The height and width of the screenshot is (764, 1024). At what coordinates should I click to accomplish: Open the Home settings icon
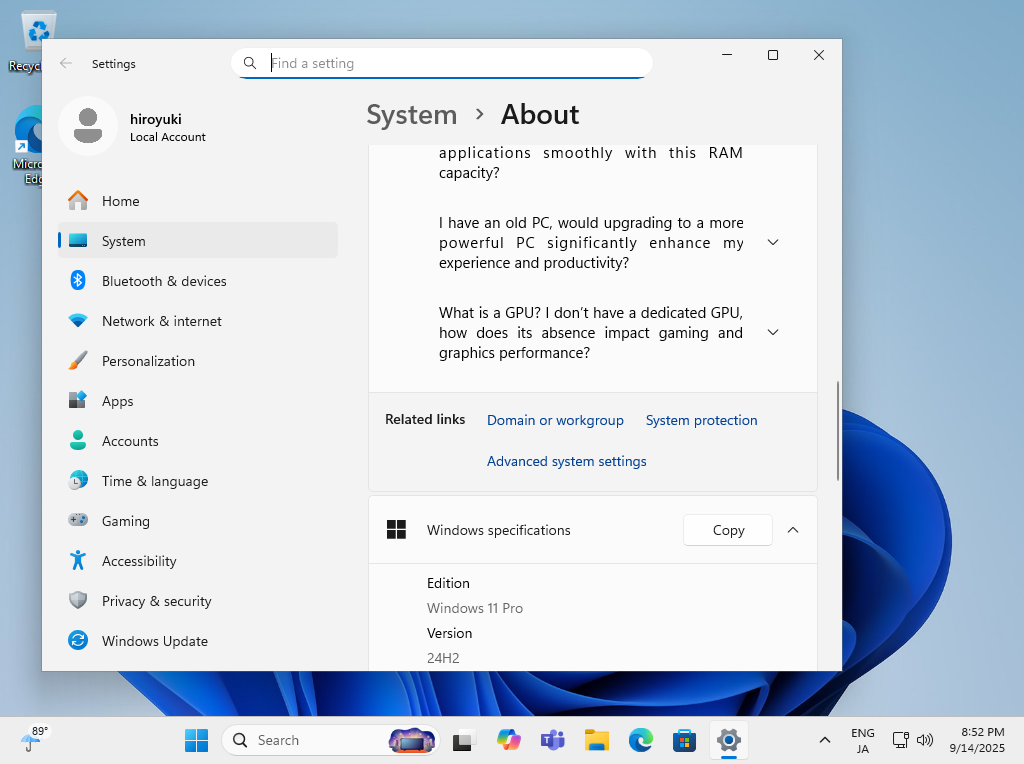pyautogui.click(x=78, y=200)
